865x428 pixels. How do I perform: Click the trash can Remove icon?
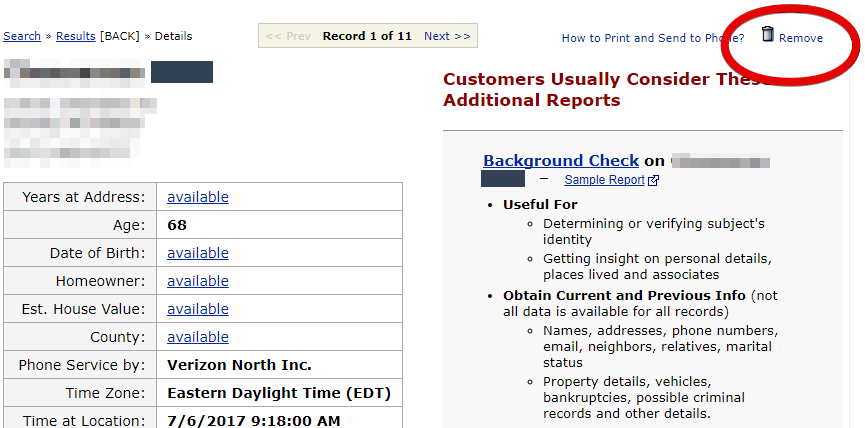767,34
